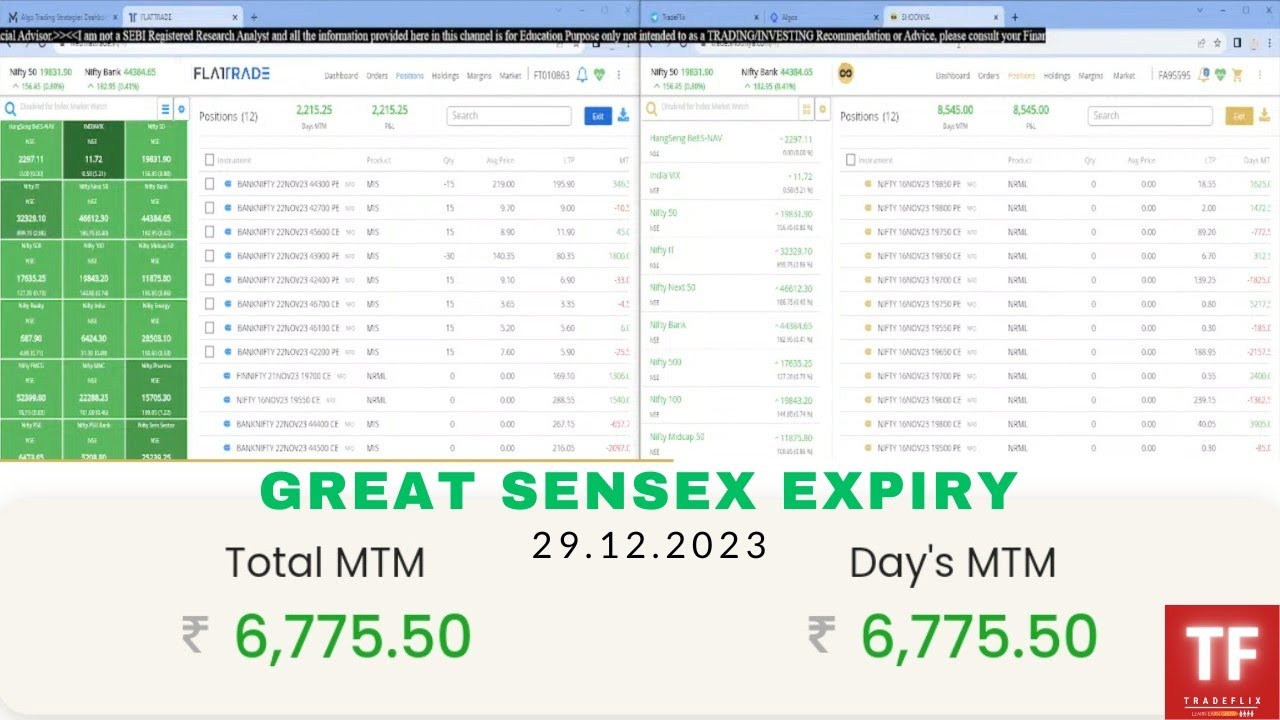
Task: Bookmark the Shoonya page with star icon
Action: tap(1217, 43)
